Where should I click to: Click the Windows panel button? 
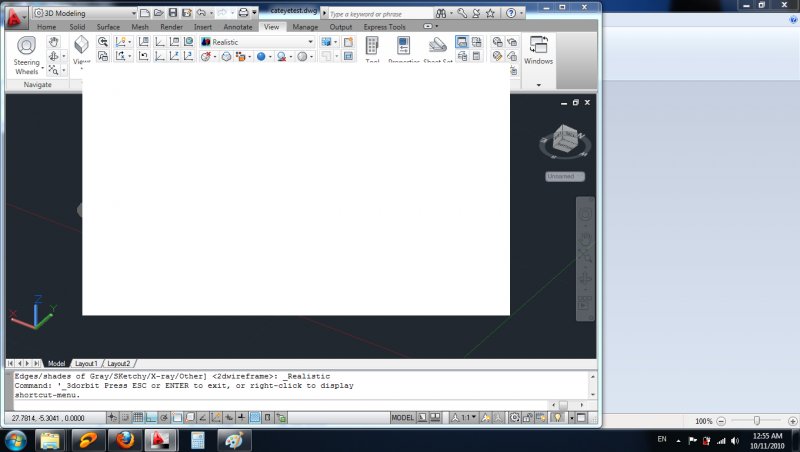point(538,50)
